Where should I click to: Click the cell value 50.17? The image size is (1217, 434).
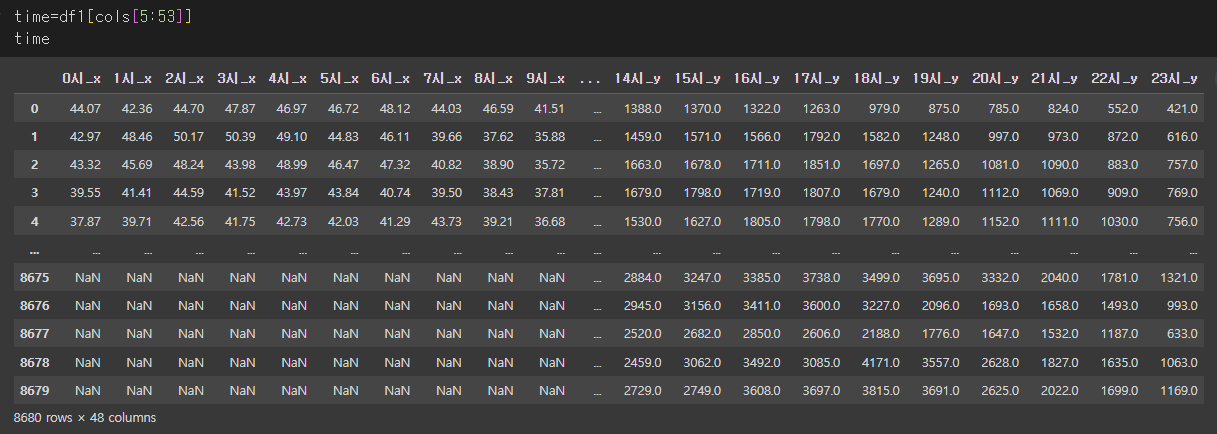point(187,136)
